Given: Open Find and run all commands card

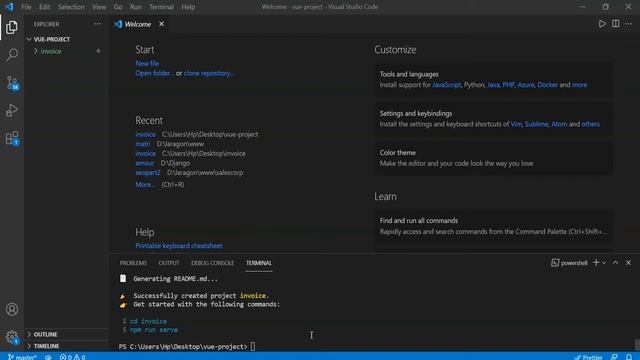Looking at the screenshot, I should (x=493, y=226).
